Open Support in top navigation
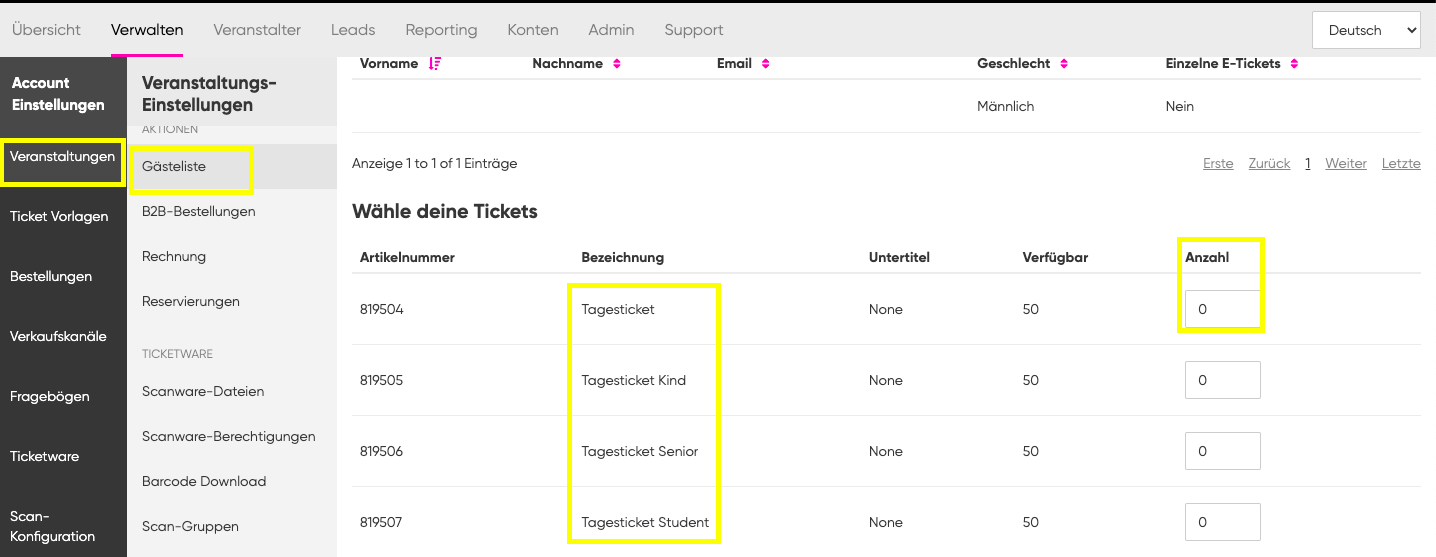1436x557 pixels. tap(694, 30)
